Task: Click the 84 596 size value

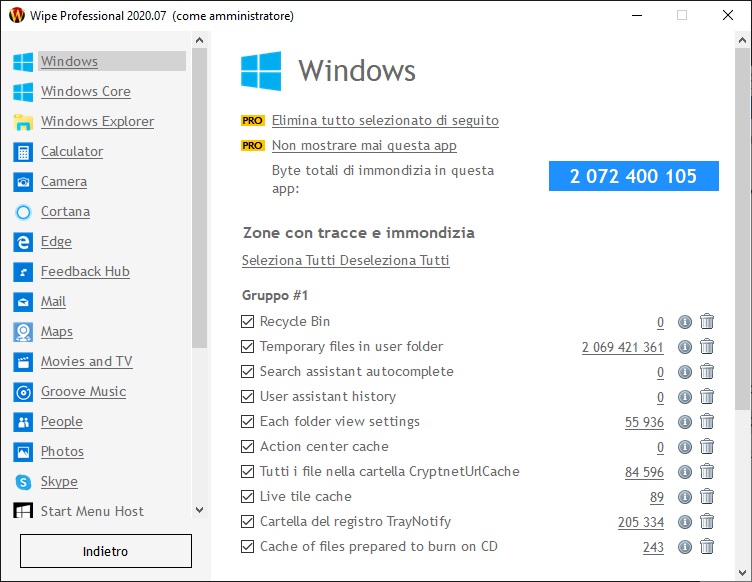Action: (644, 472)
